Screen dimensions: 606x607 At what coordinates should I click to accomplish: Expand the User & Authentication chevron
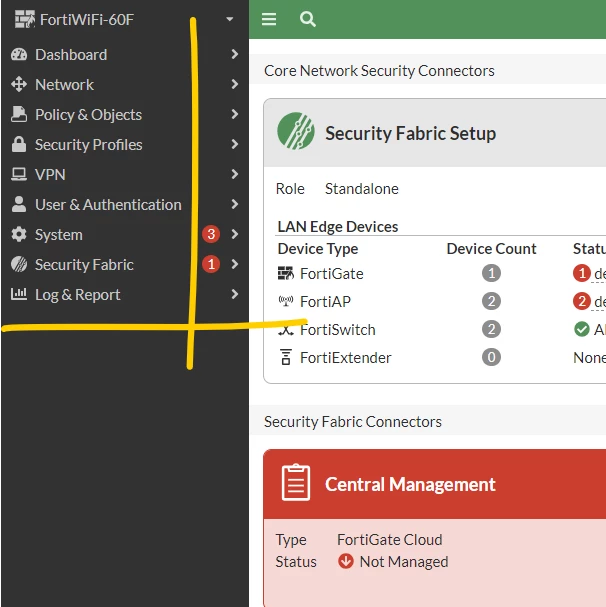click(235, 204)
